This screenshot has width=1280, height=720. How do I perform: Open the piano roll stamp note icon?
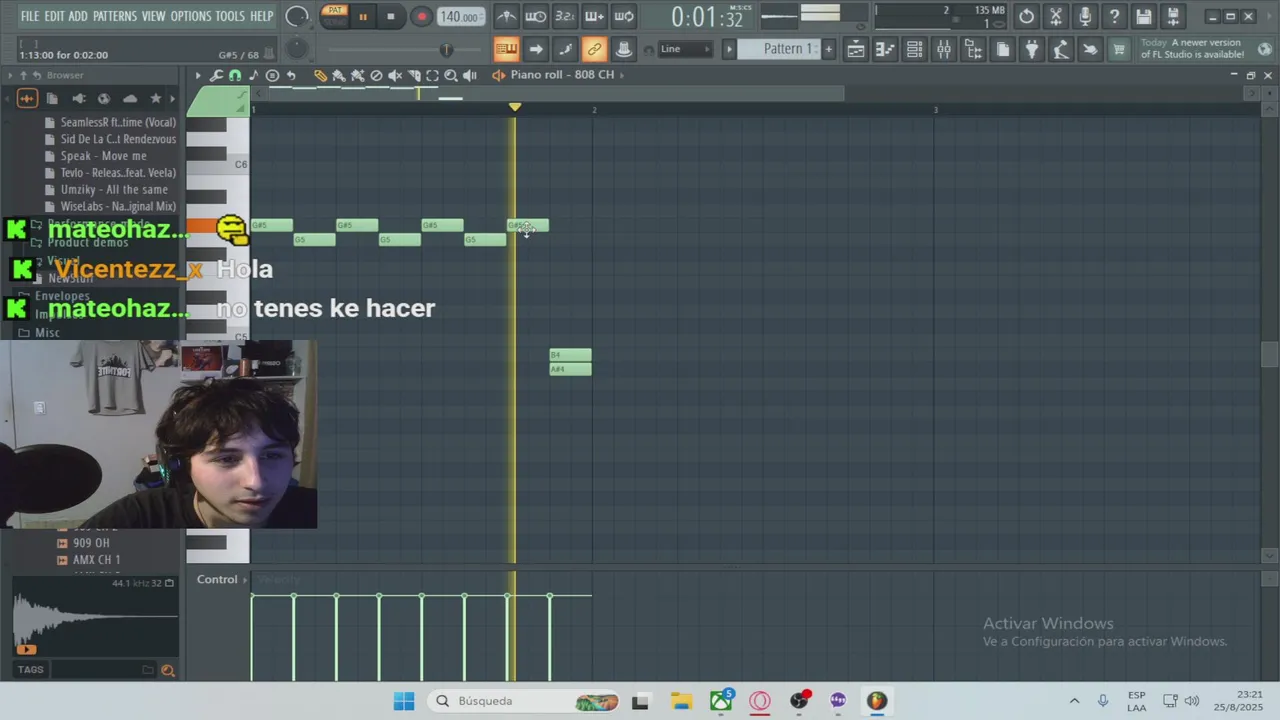[x=253, y=75]
